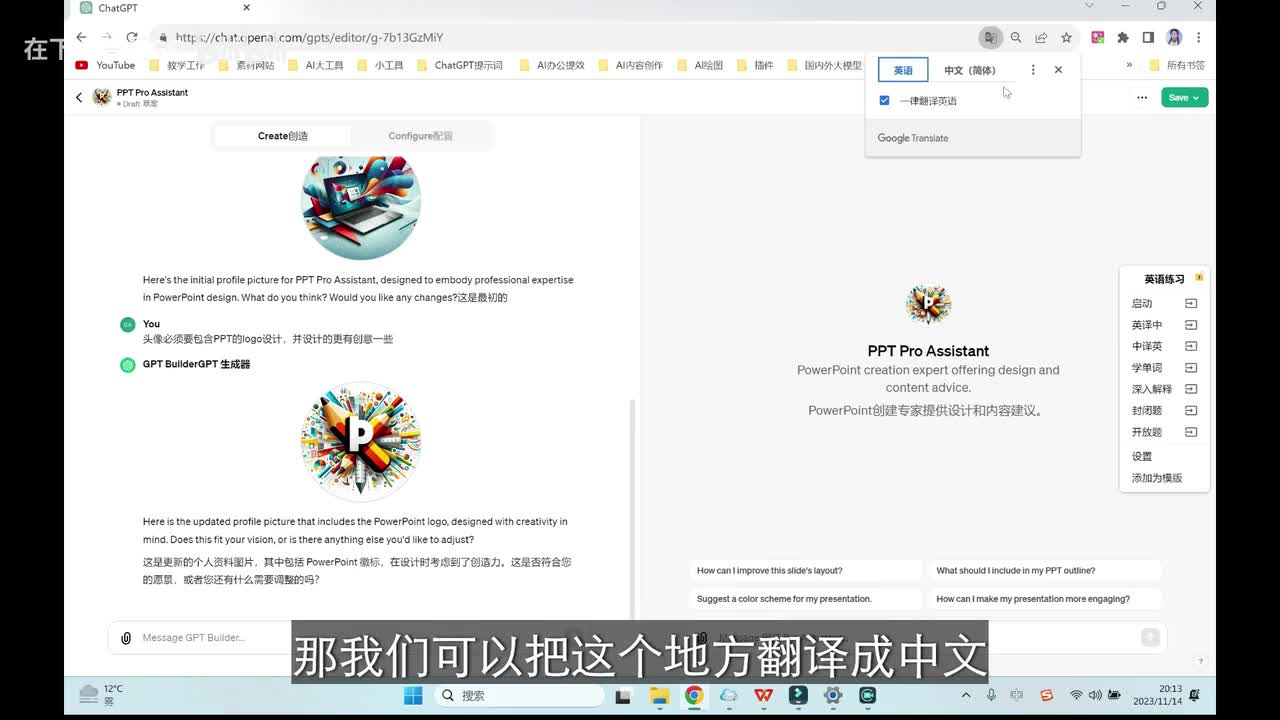Click the zoom magnifier icon in address bar
1280x720 pixels.
[1016, 38]
